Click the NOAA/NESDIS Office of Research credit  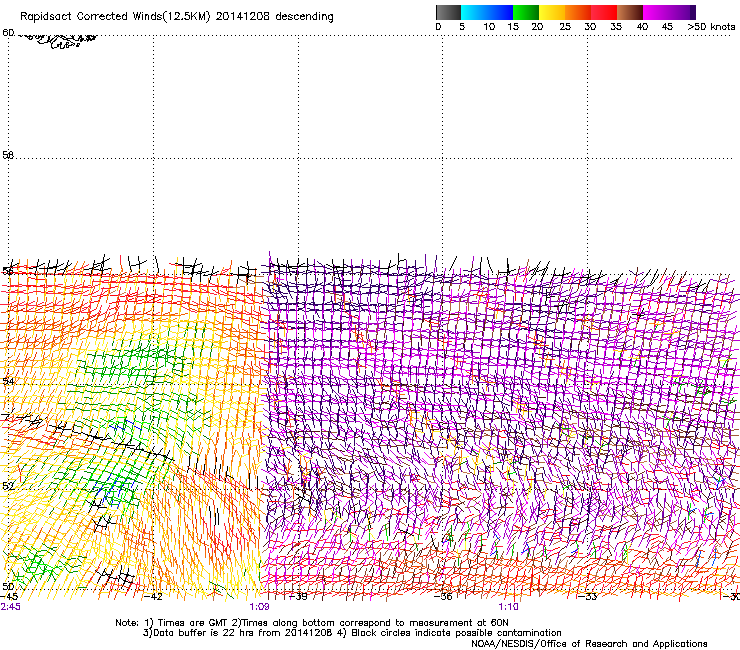tap(589, 644)
